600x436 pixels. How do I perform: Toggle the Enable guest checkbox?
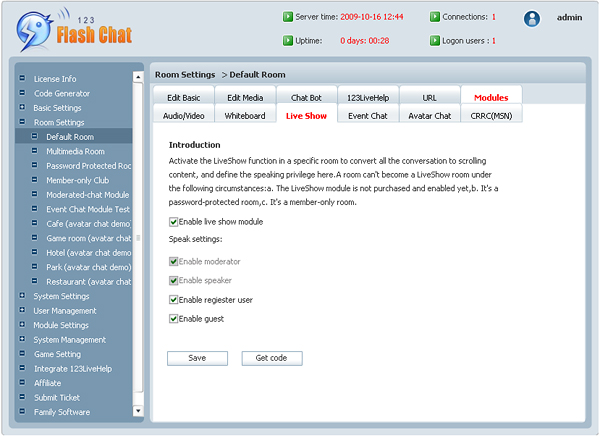[173, 319]
